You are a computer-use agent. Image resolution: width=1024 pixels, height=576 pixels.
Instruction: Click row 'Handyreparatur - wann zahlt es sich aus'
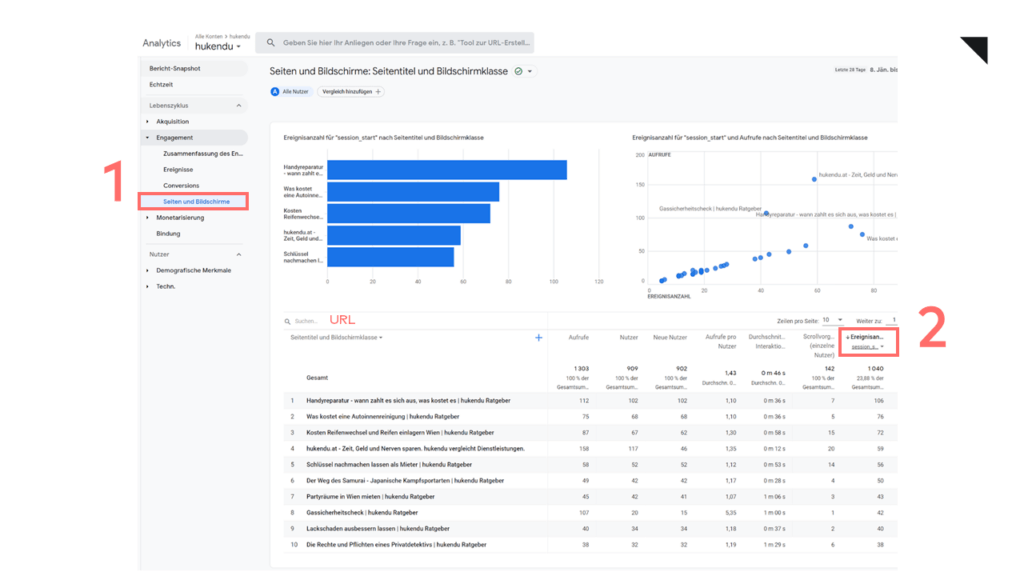click(590, 401)
